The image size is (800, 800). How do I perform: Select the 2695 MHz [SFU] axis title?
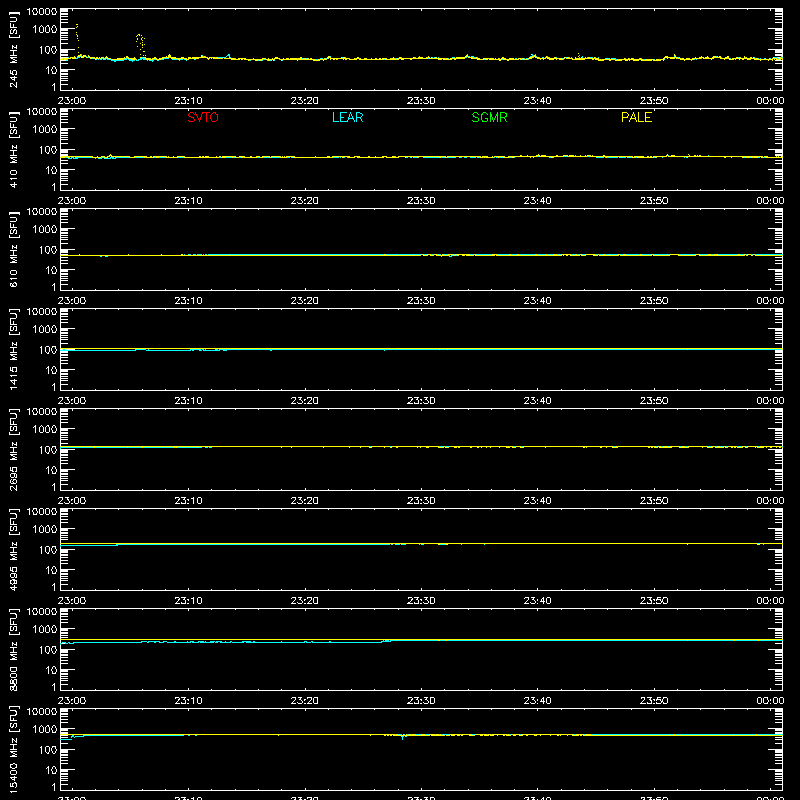tap(13, 449)
